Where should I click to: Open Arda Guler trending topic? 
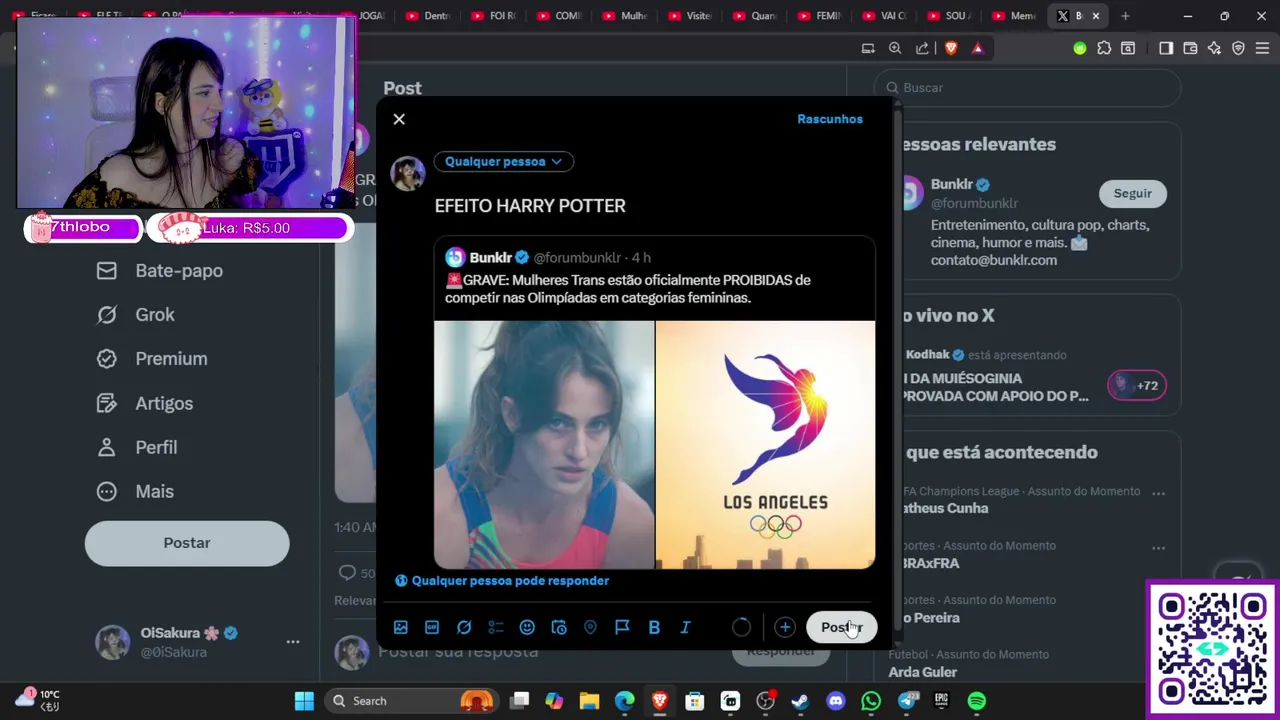click(923, 672)
